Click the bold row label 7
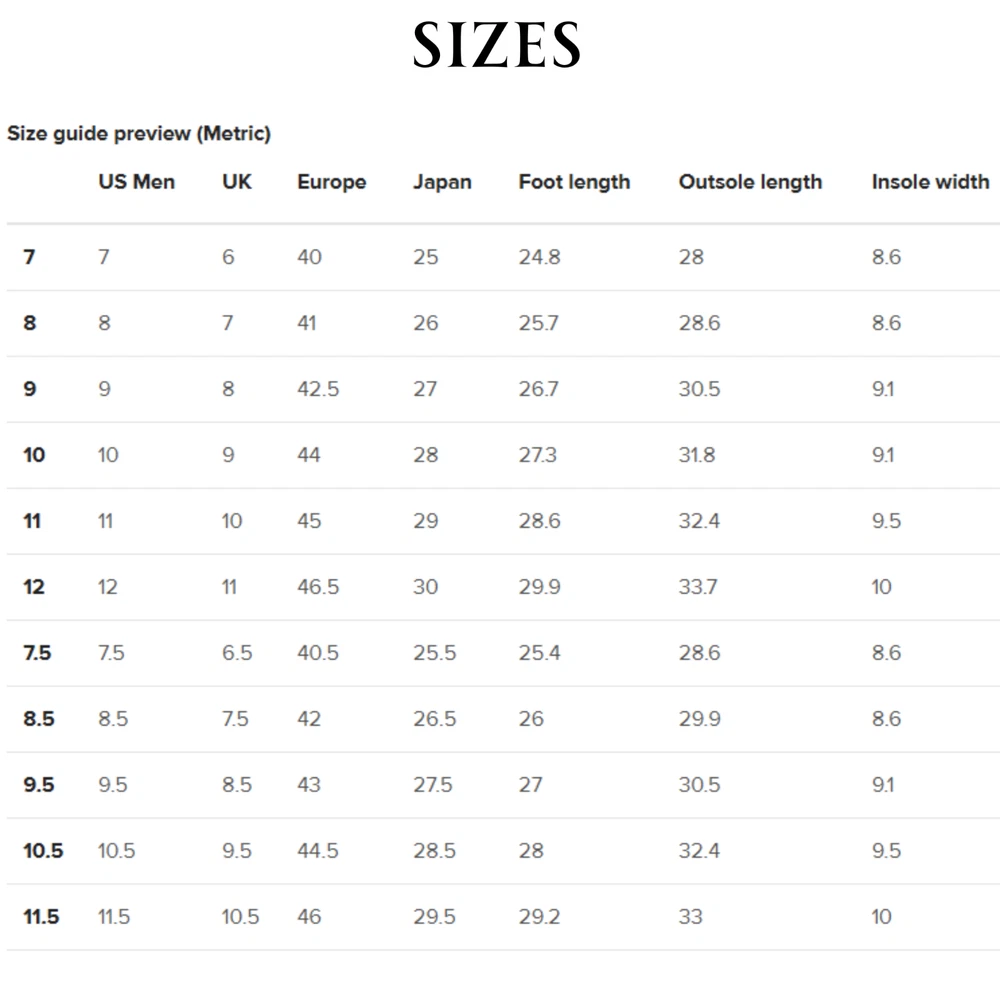This screenshot has height=1000, width=1000. 29,257
